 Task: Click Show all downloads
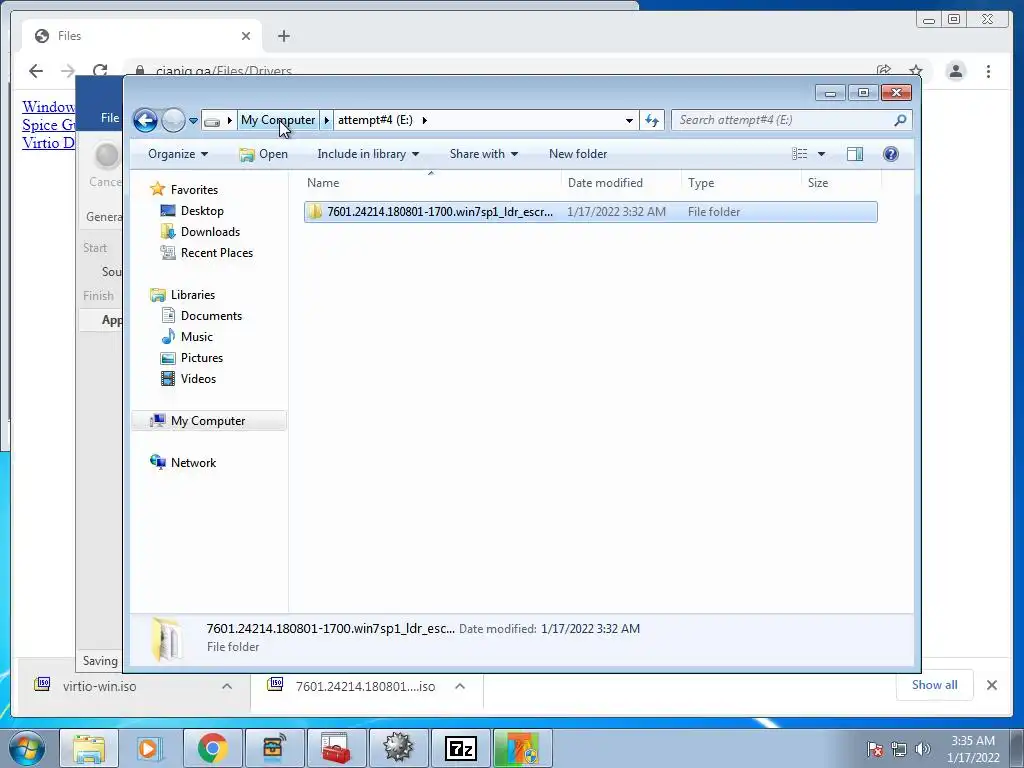click(935, 685)
